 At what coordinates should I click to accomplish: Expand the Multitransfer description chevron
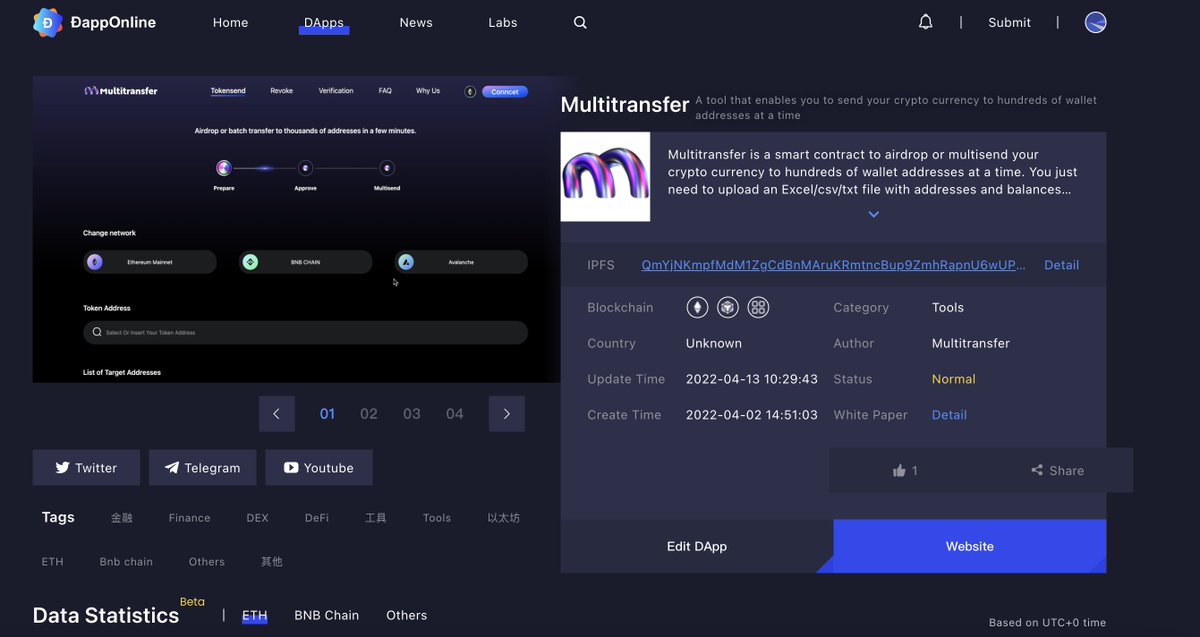(x=873, y=215)
